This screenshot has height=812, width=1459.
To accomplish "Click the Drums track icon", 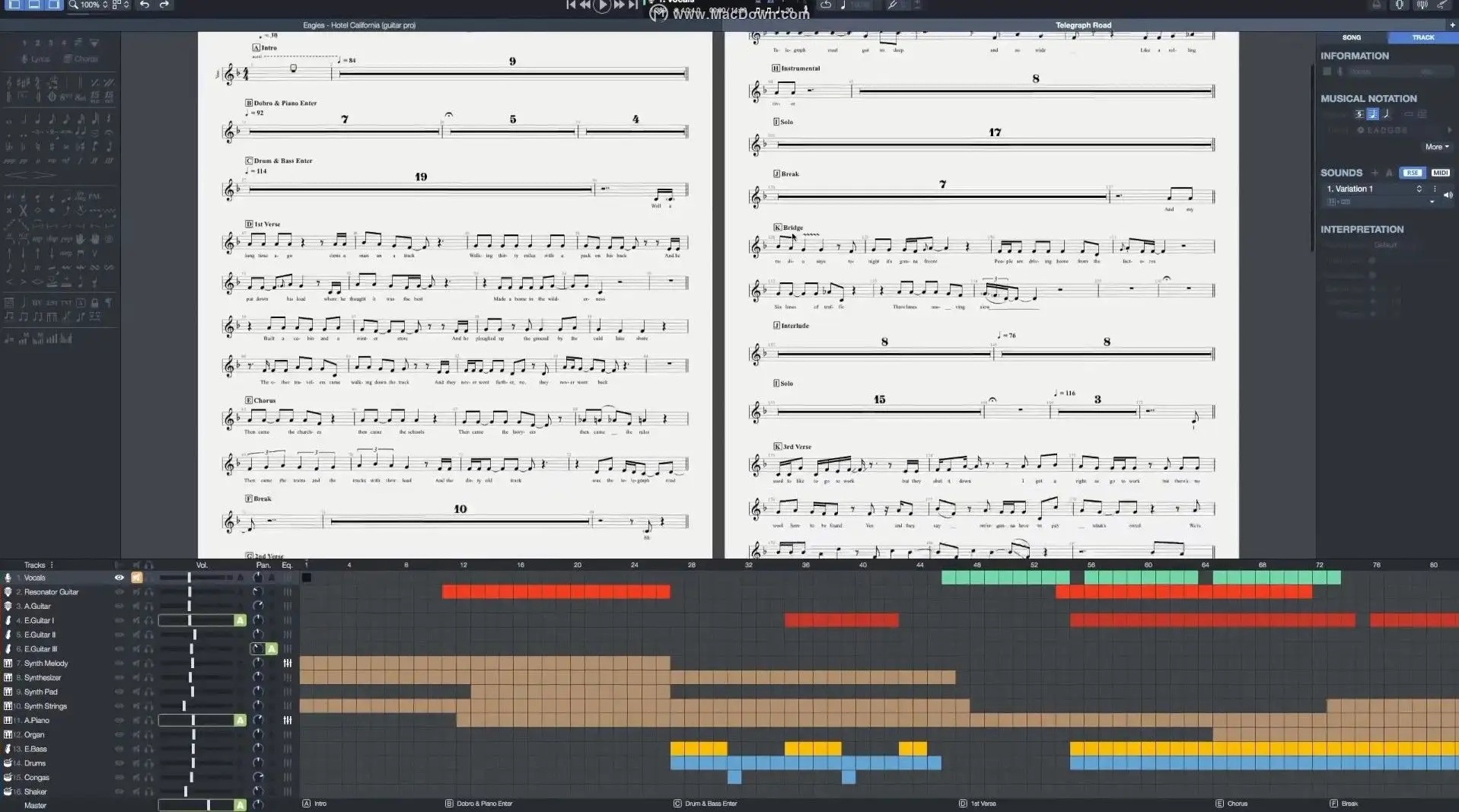I will tap(8, 763).
